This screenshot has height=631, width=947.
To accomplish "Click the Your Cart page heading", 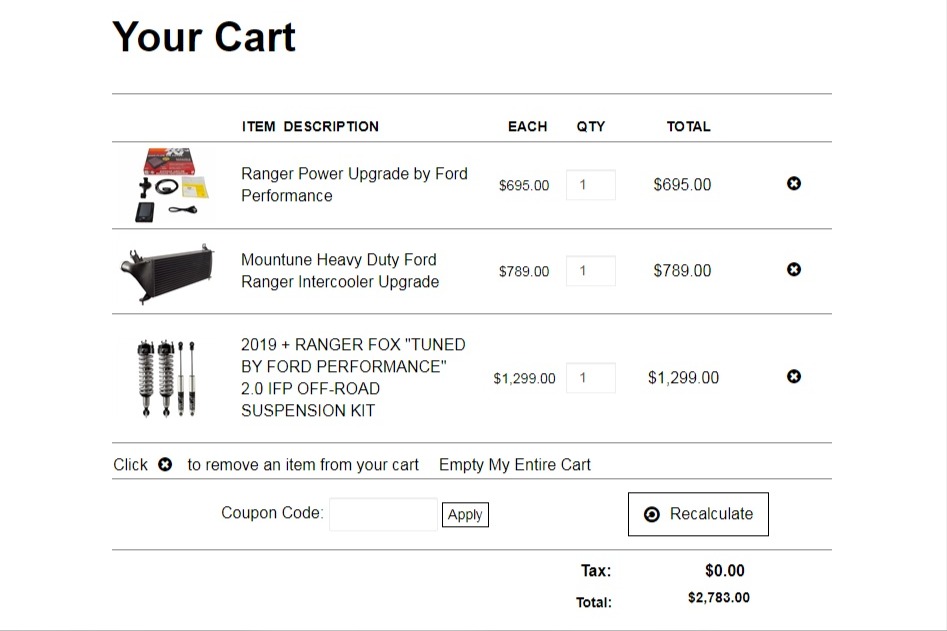I will coord(204,37).
